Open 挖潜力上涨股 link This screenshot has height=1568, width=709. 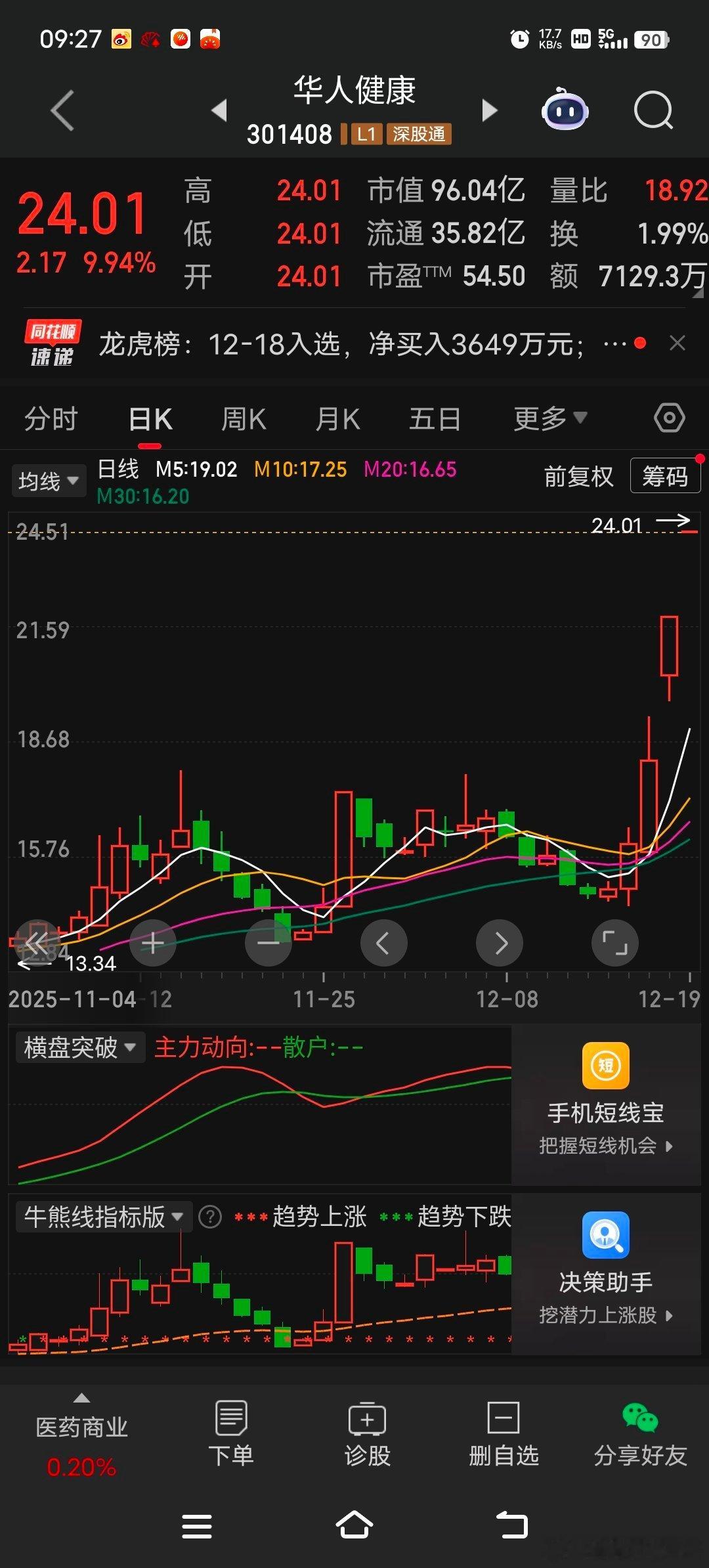(x=606, y=1315)
